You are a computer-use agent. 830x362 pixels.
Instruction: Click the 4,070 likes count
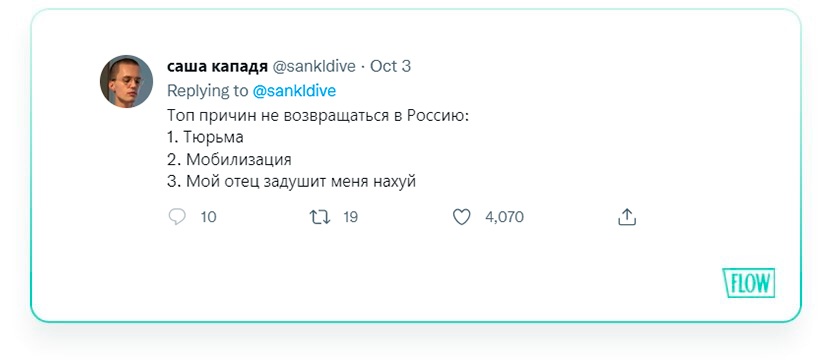(504, 217)
